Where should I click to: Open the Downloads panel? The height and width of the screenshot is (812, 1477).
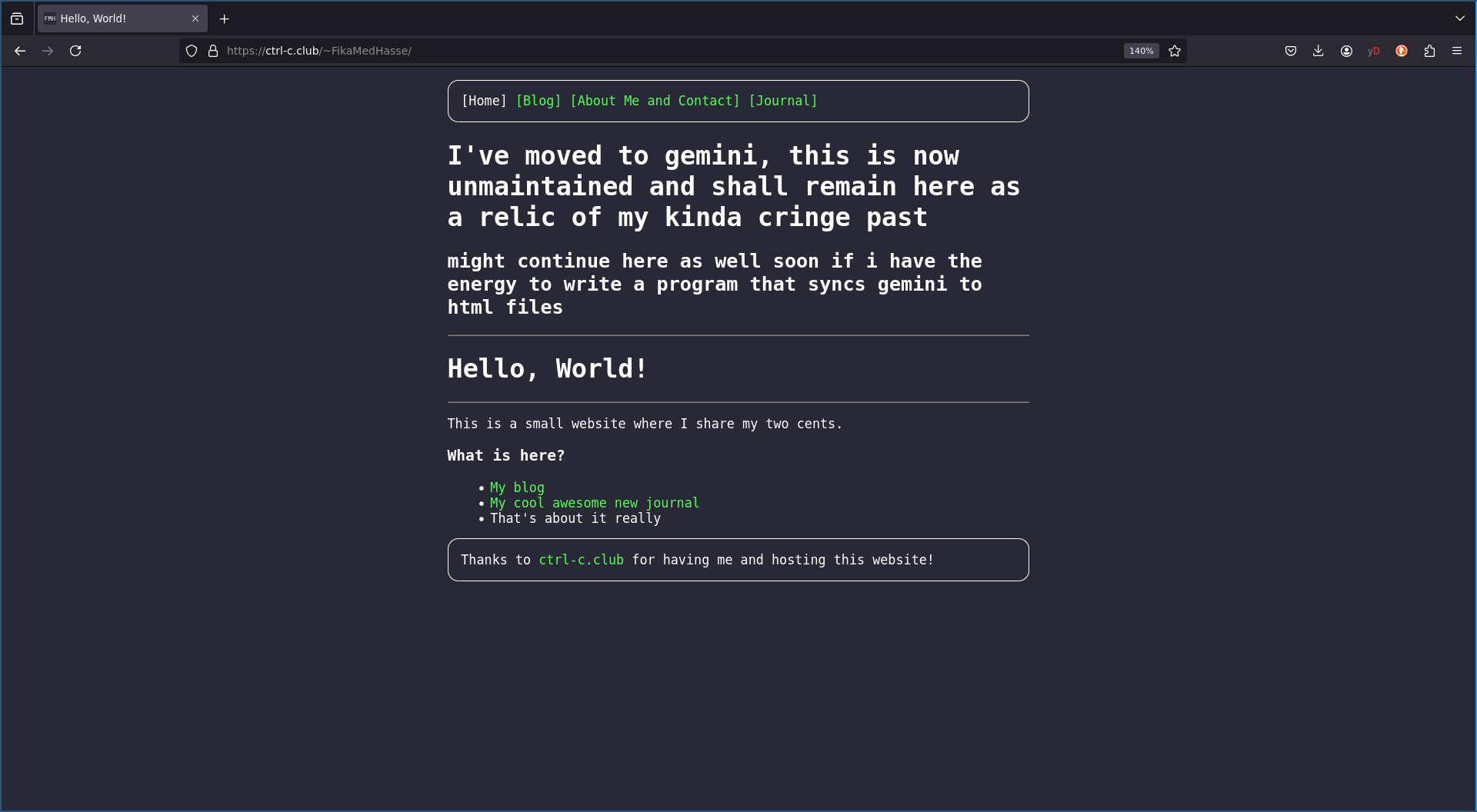tap(1319, 51)
